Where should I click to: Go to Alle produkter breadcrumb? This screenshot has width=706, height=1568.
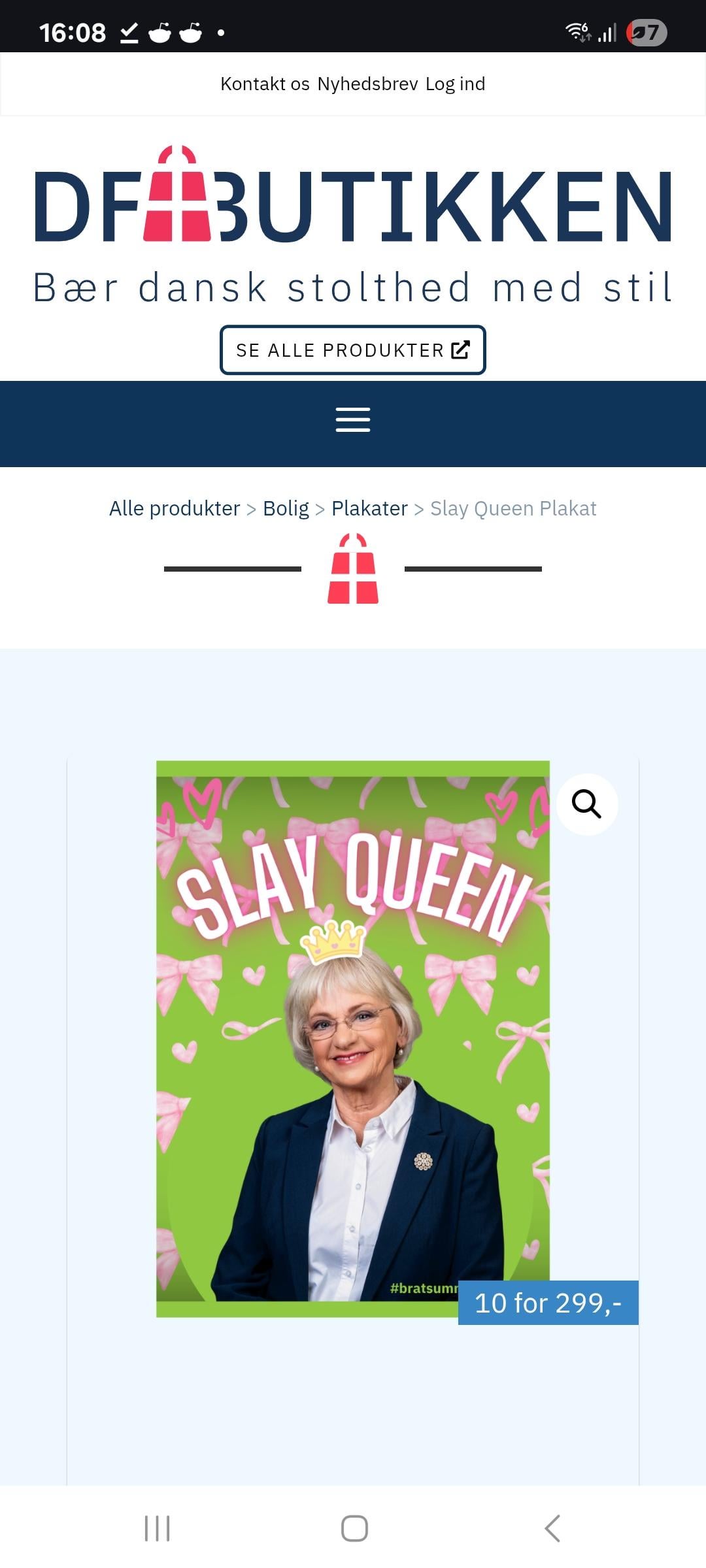pyautogui.click(x=175, y=508)
